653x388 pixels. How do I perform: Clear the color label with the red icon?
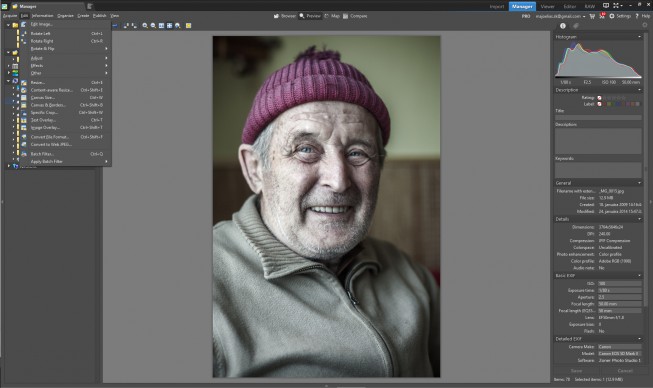pyautogui.click(x=599, y=104)
